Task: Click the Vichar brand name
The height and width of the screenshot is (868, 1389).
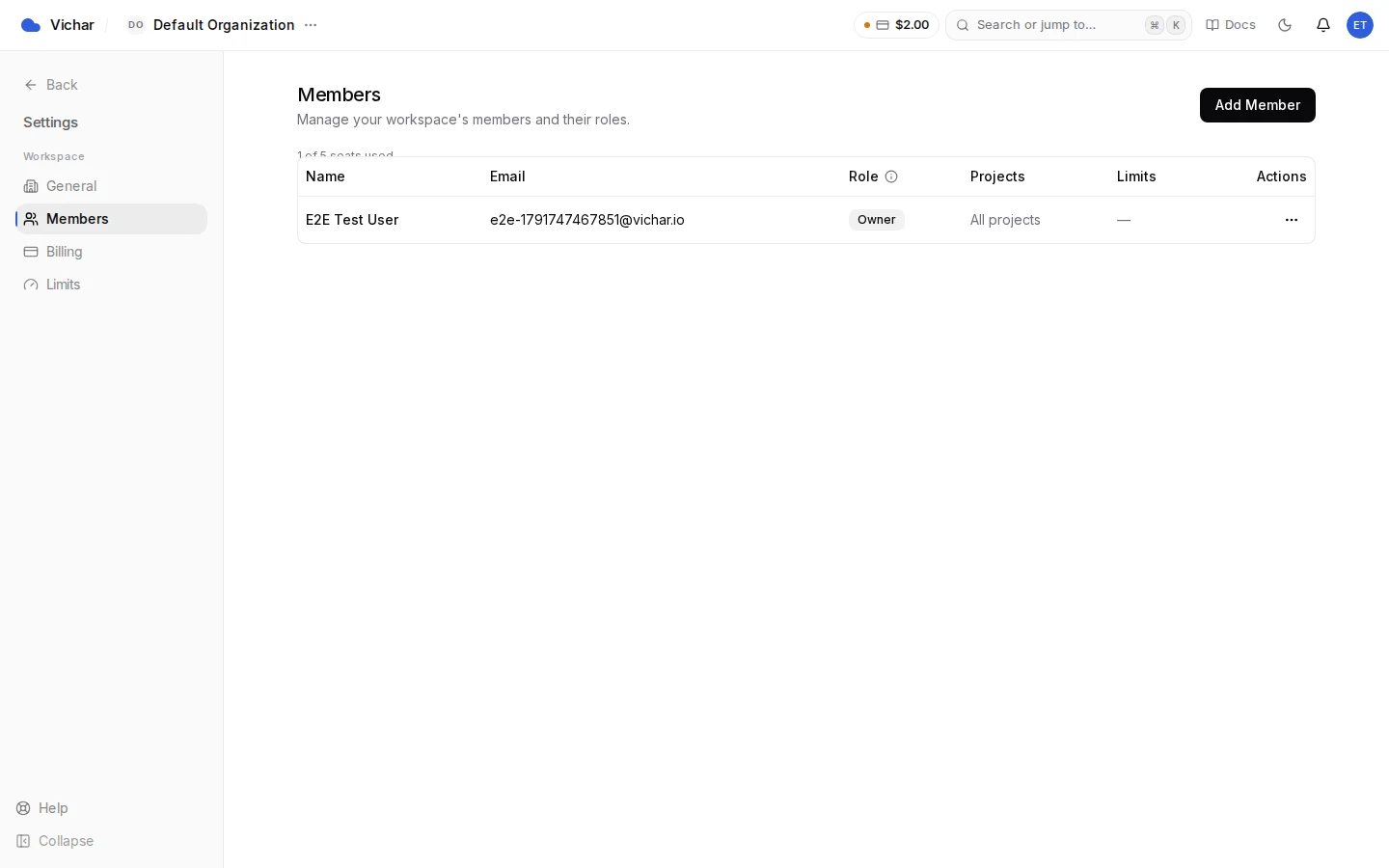Action: click(72, 25)
